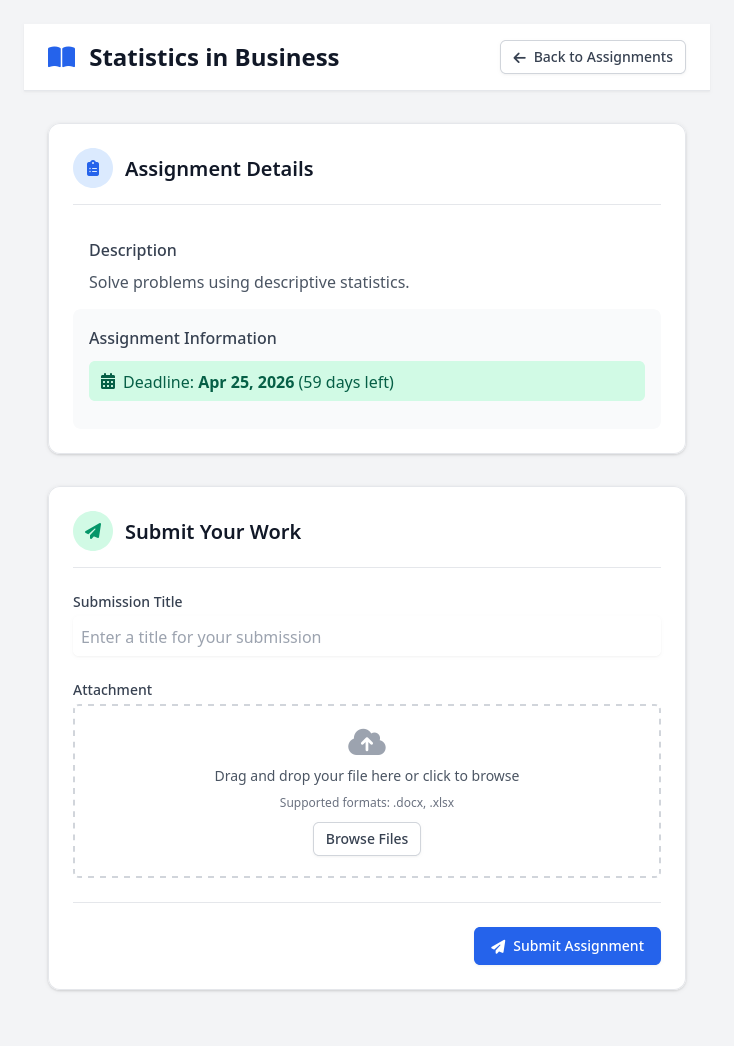The width and height of the screenshot is (734, 1046).
Task: Click the Assignment Details heading
Action: click(219, 169)
